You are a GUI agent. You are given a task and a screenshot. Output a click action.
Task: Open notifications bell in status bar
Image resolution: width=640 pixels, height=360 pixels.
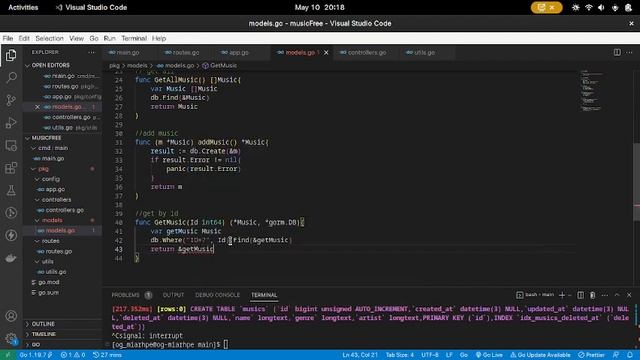click(630, 355)
